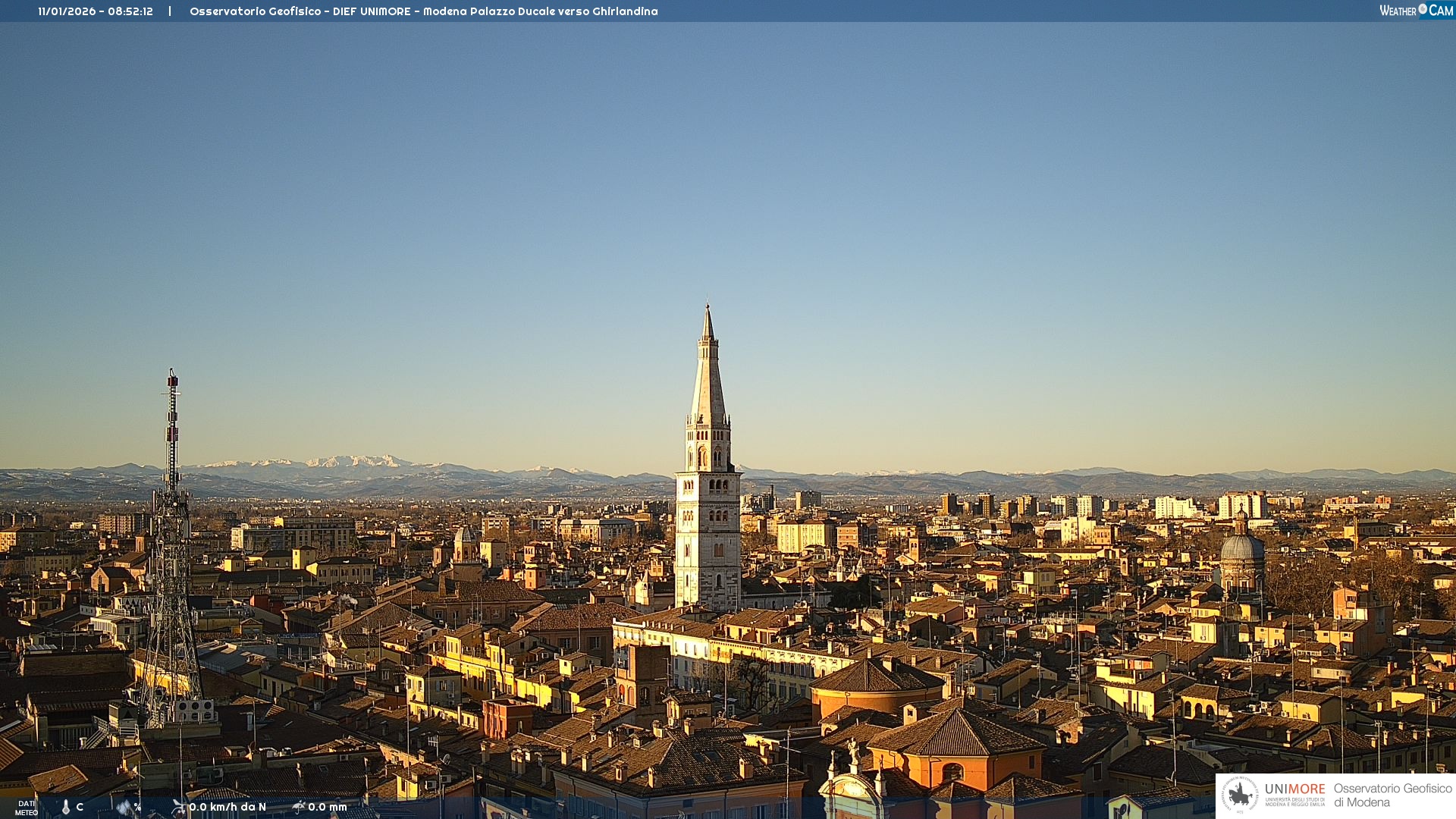Click the rainfall reading 0.0 mm
Image resolution: width=1456 pixels, height=819 pixels.
327,807
